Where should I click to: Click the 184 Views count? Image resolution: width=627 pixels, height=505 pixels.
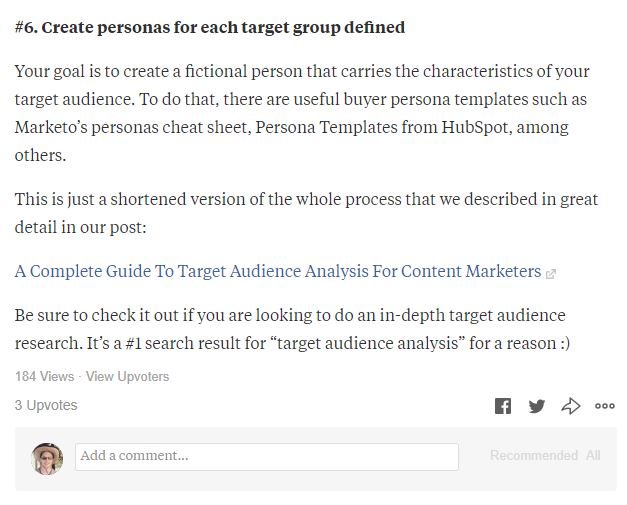[44, 376]
